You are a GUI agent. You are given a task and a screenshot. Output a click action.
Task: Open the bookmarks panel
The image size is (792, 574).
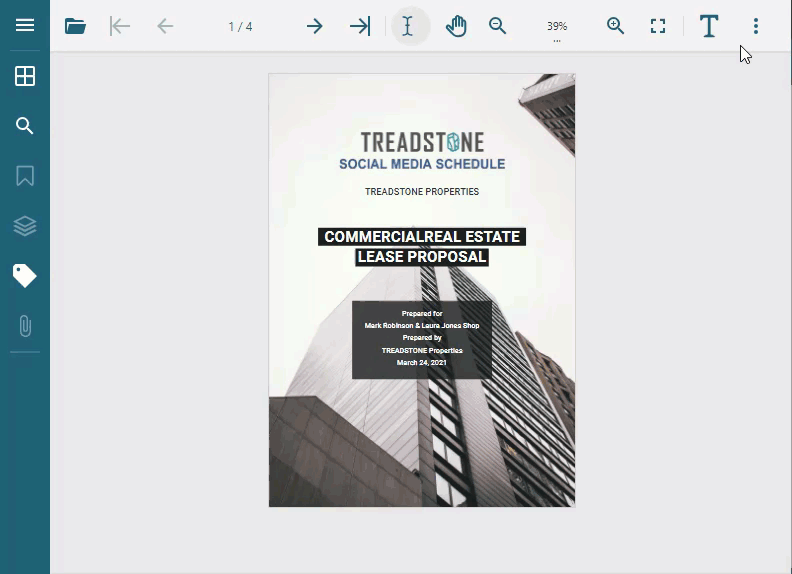click(x=25, y=176)
